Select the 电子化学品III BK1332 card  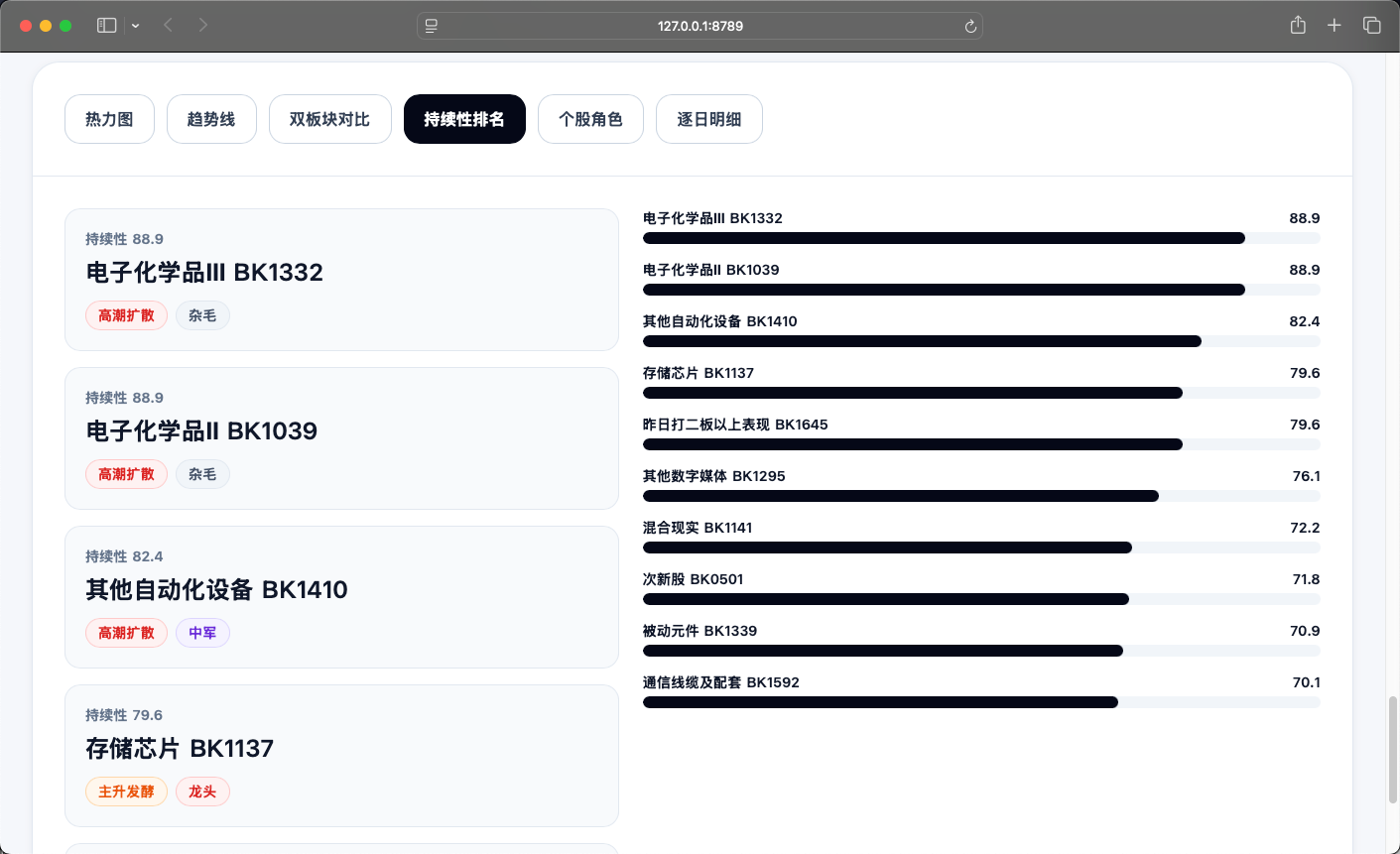tap(341, 280)
